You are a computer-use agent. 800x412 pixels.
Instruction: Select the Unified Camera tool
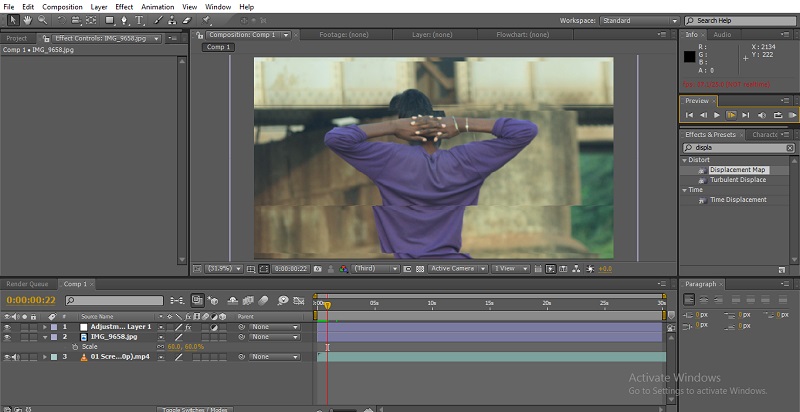pos(76,20)
